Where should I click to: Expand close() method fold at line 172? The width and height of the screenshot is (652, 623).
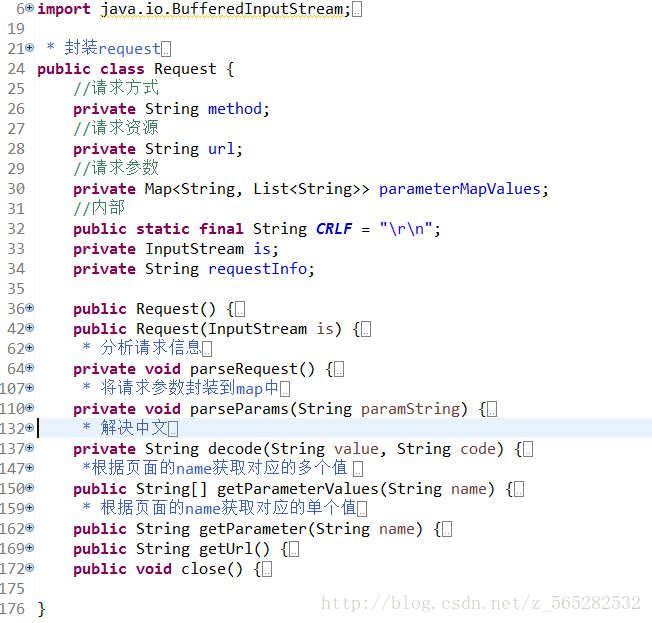30,567
